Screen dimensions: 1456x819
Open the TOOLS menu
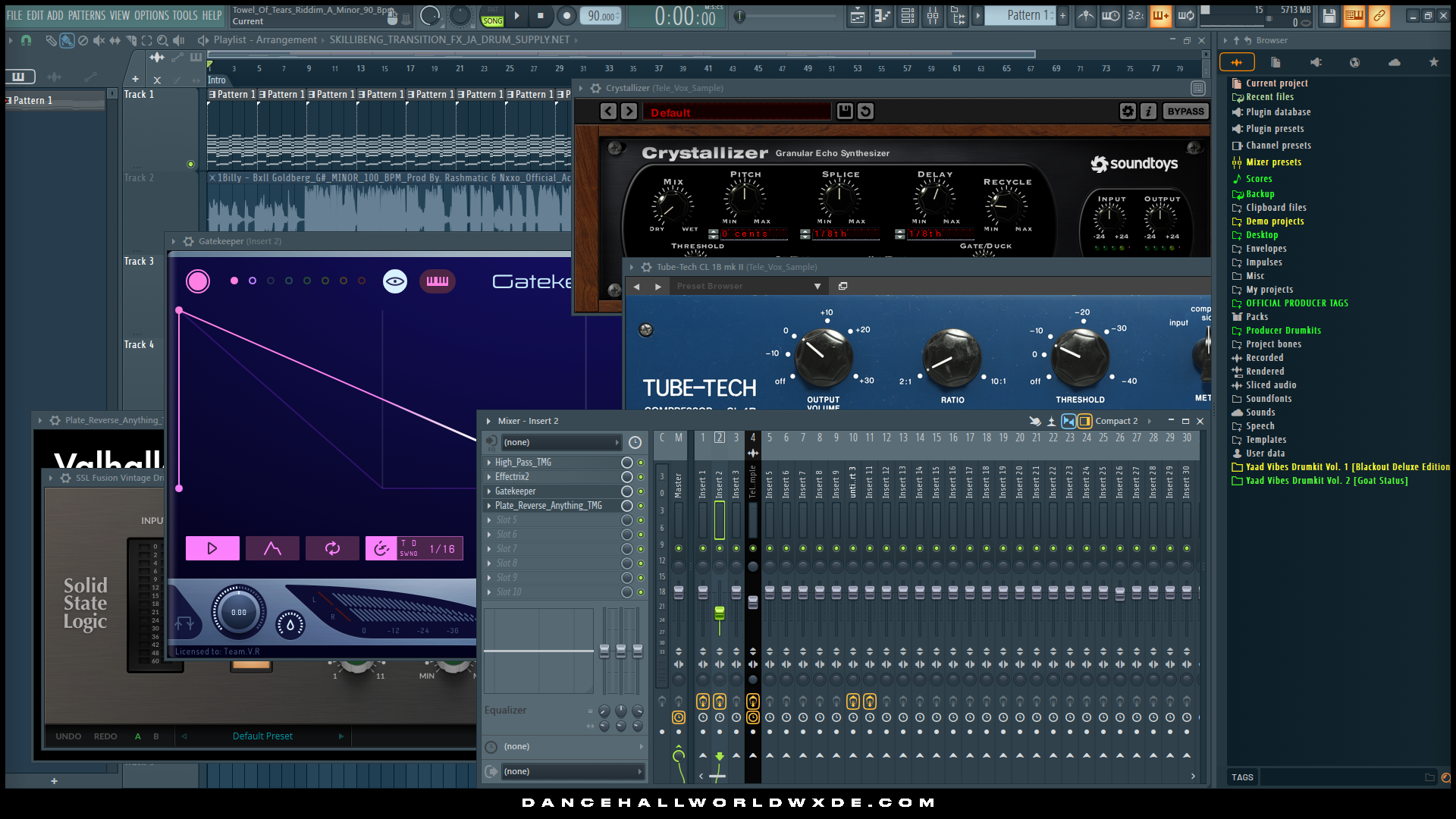(x=184, y=15)
